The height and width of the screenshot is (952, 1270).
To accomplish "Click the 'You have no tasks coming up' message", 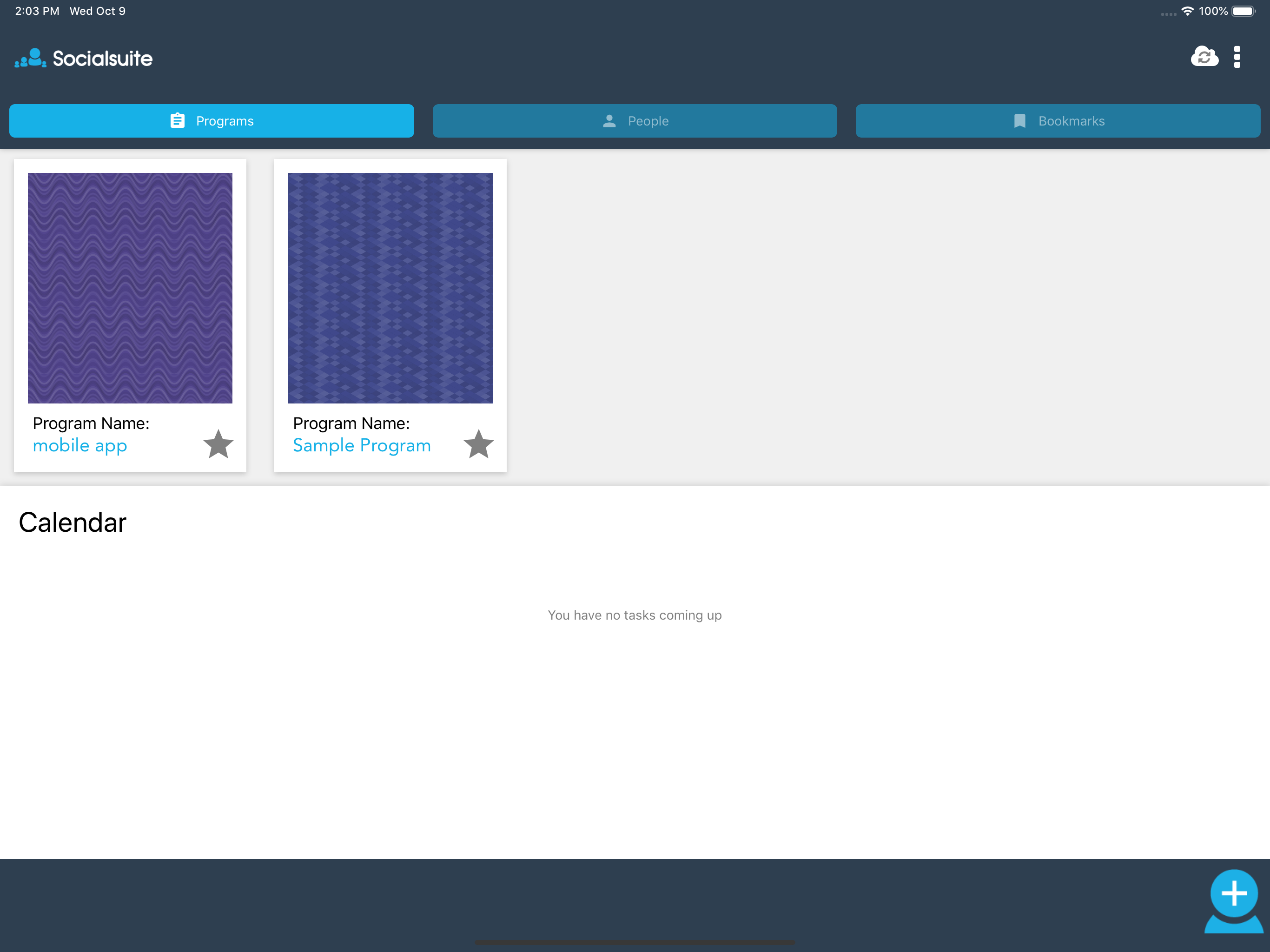I will [635, 615].
